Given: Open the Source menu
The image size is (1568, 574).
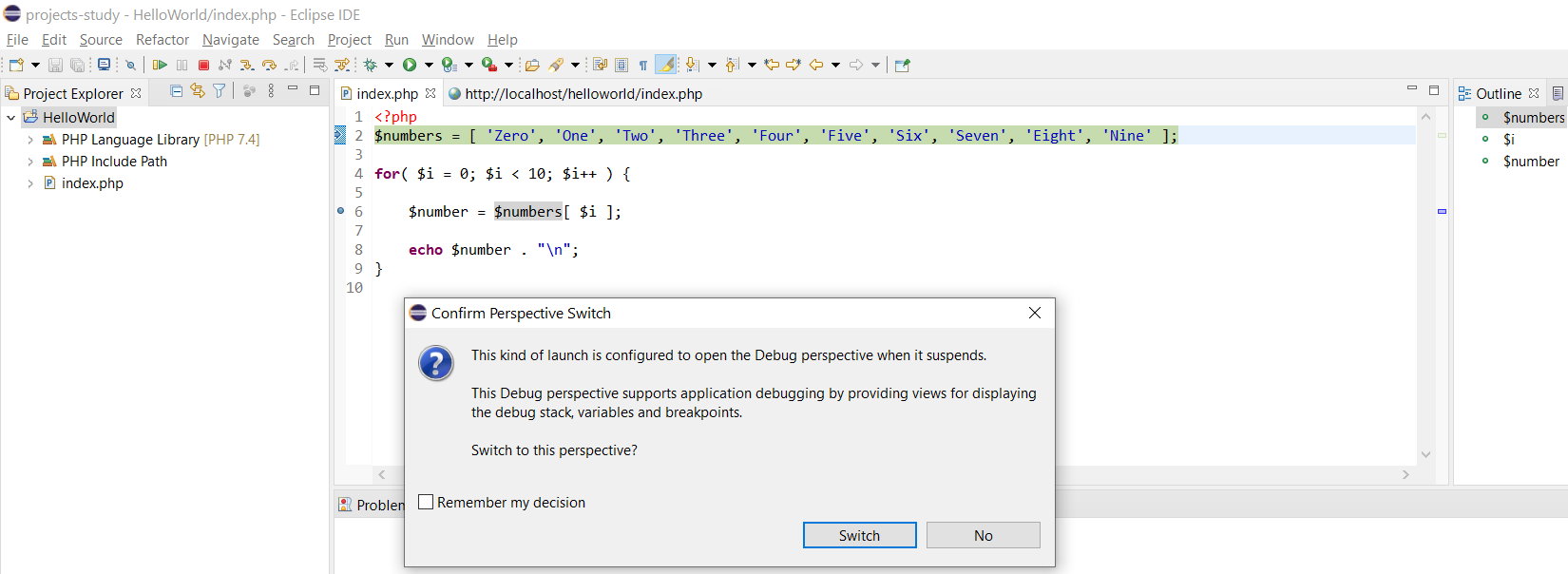Looking at the screenshot, I should coord(101,39).
